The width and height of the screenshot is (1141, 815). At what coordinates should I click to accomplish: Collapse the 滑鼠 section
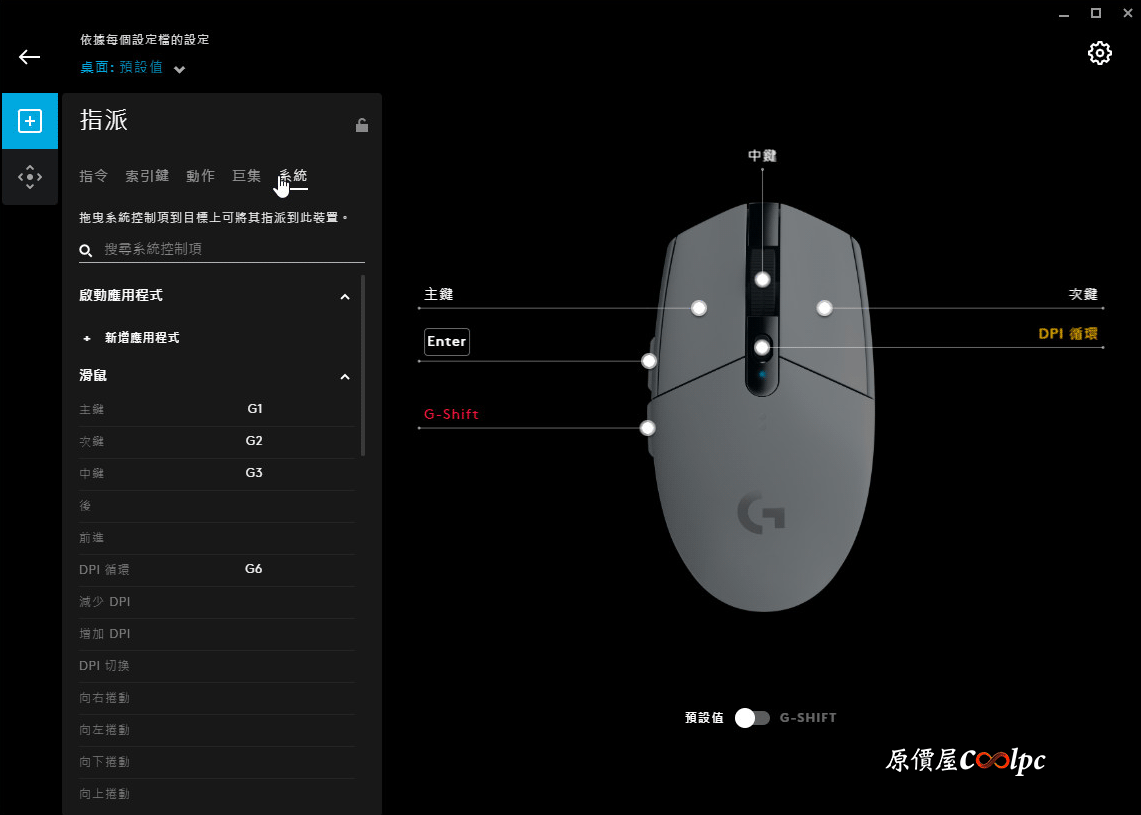point(345,377)
